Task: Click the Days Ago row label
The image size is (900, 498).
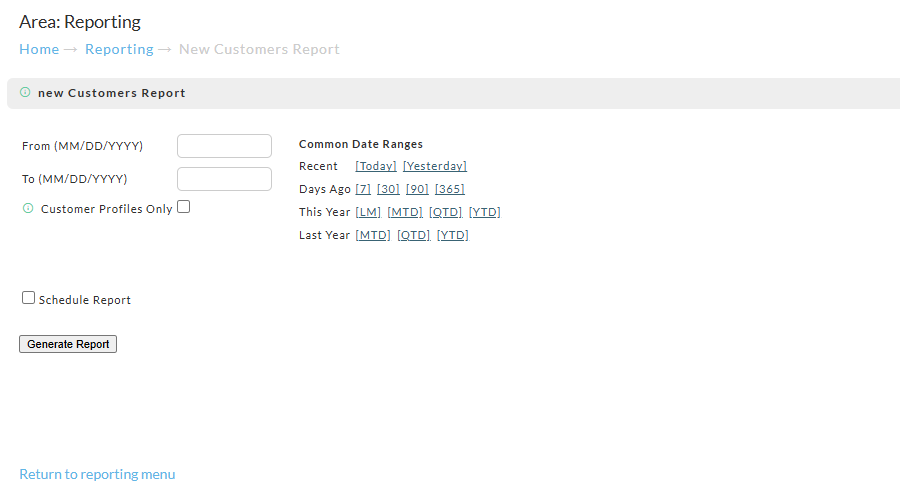Action: 324,189
